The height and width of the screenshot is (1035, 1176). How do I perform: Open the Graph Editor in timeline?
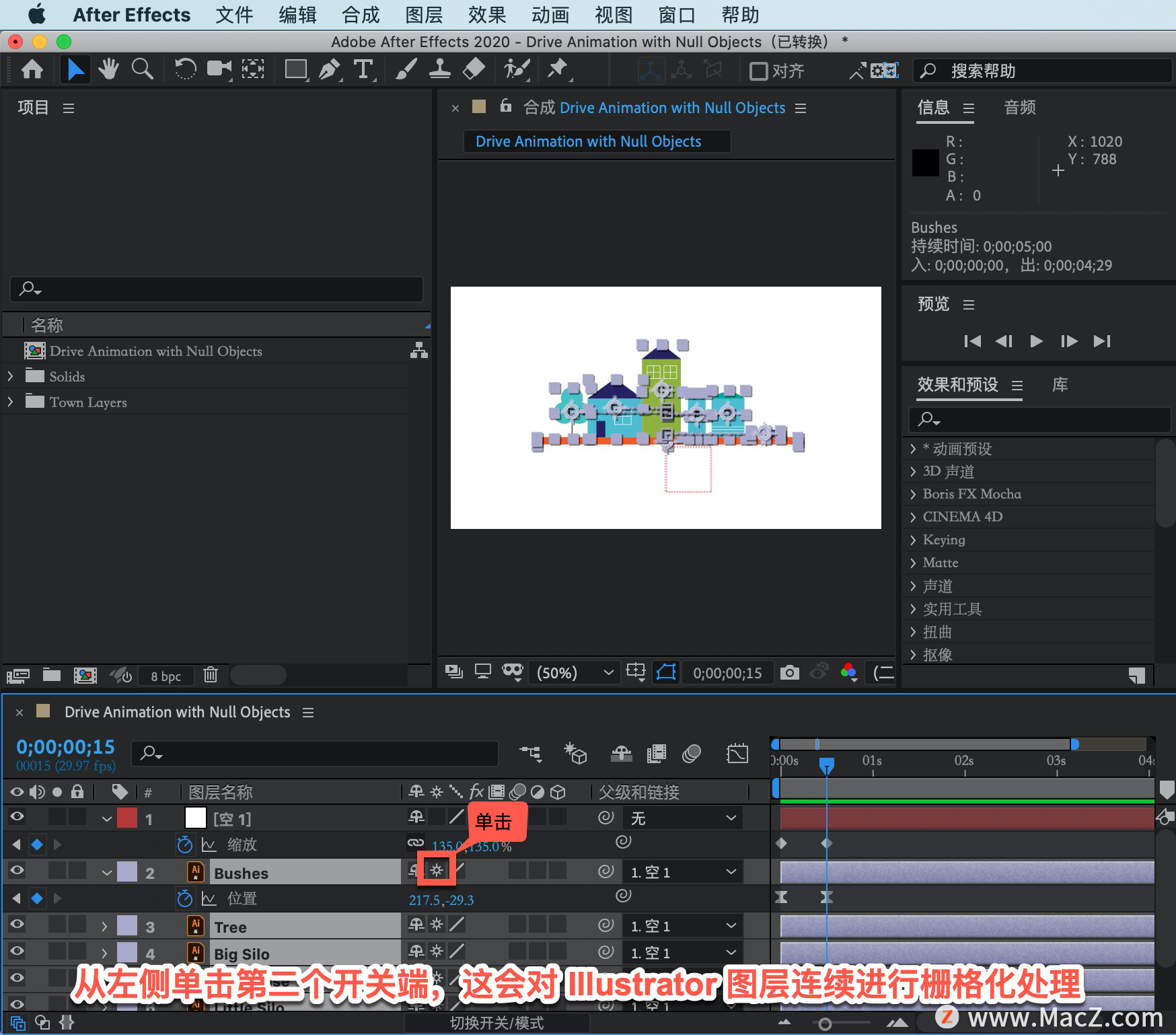click(x=737, y=754)
